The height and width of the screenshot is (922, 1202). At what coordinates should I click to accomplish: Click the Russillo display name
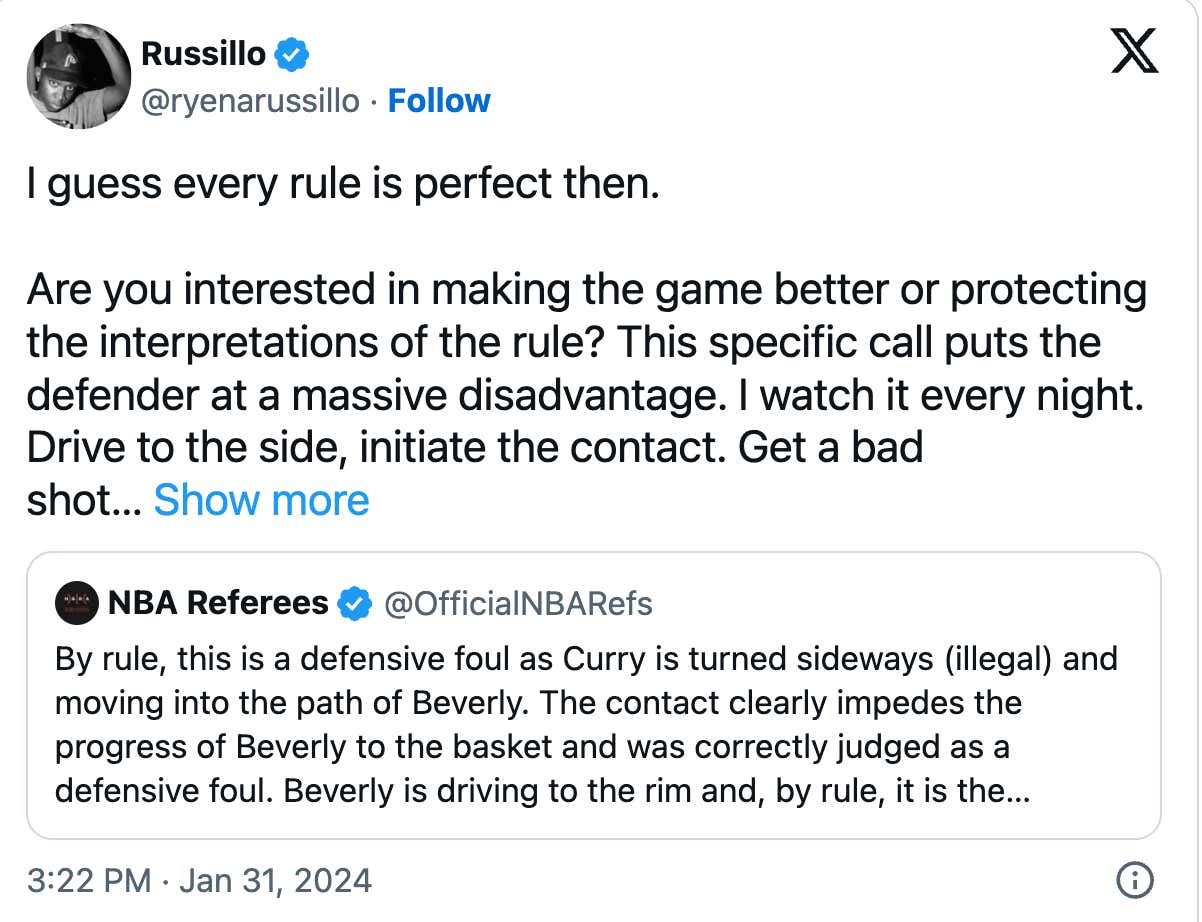coord(201,55)
